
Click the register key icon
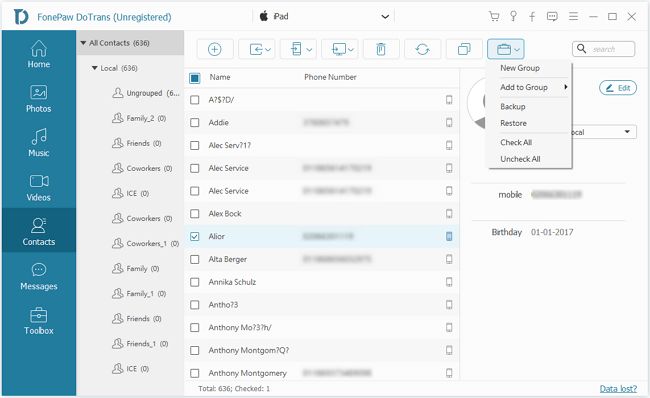(x=513, y=17)
